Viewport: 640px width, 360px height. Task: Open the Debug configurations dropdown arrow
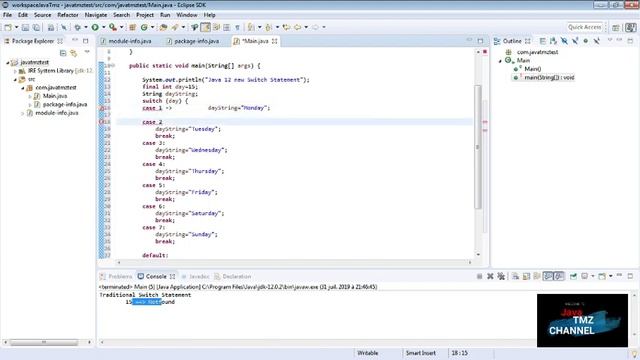coord(86,27)
